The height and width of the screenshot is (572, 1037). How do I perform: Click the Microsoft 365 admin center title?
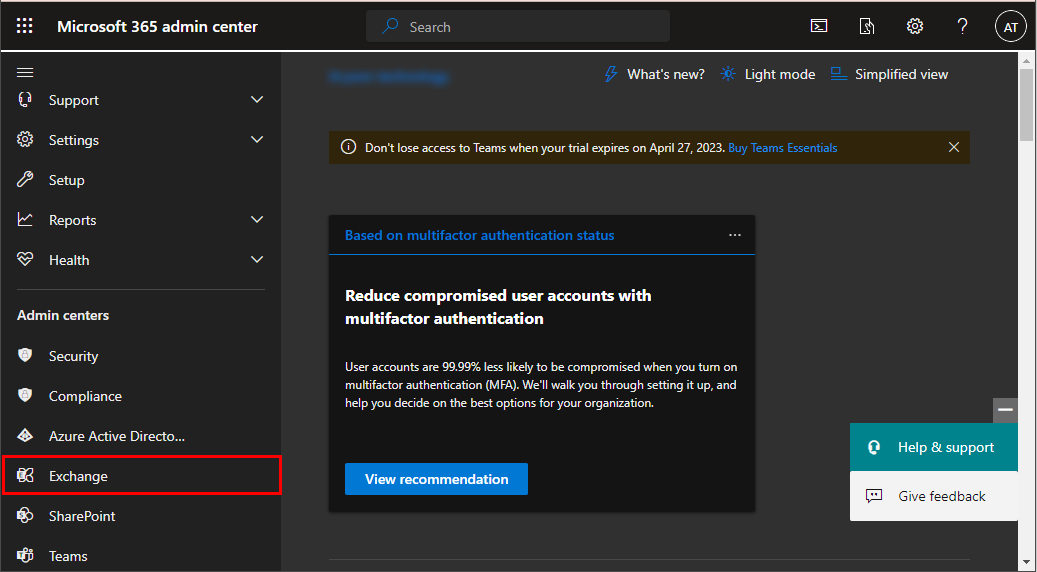point(157,26)
